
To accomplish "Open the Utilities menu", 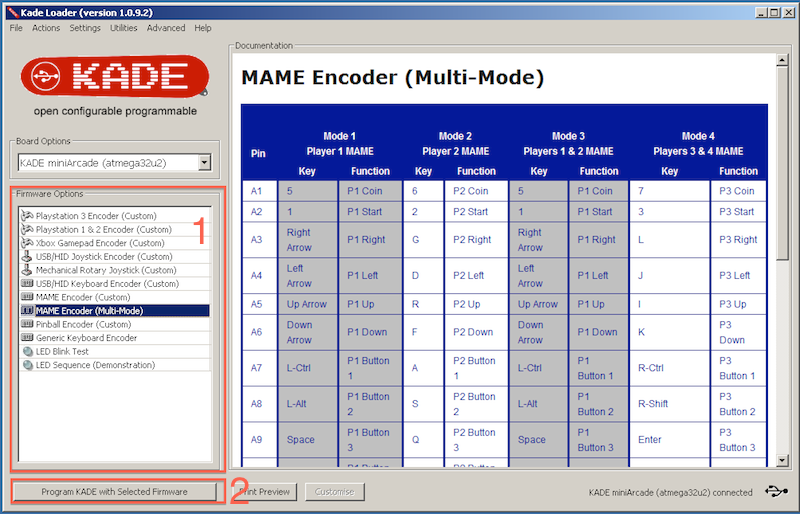I will [x=123, y=28].
